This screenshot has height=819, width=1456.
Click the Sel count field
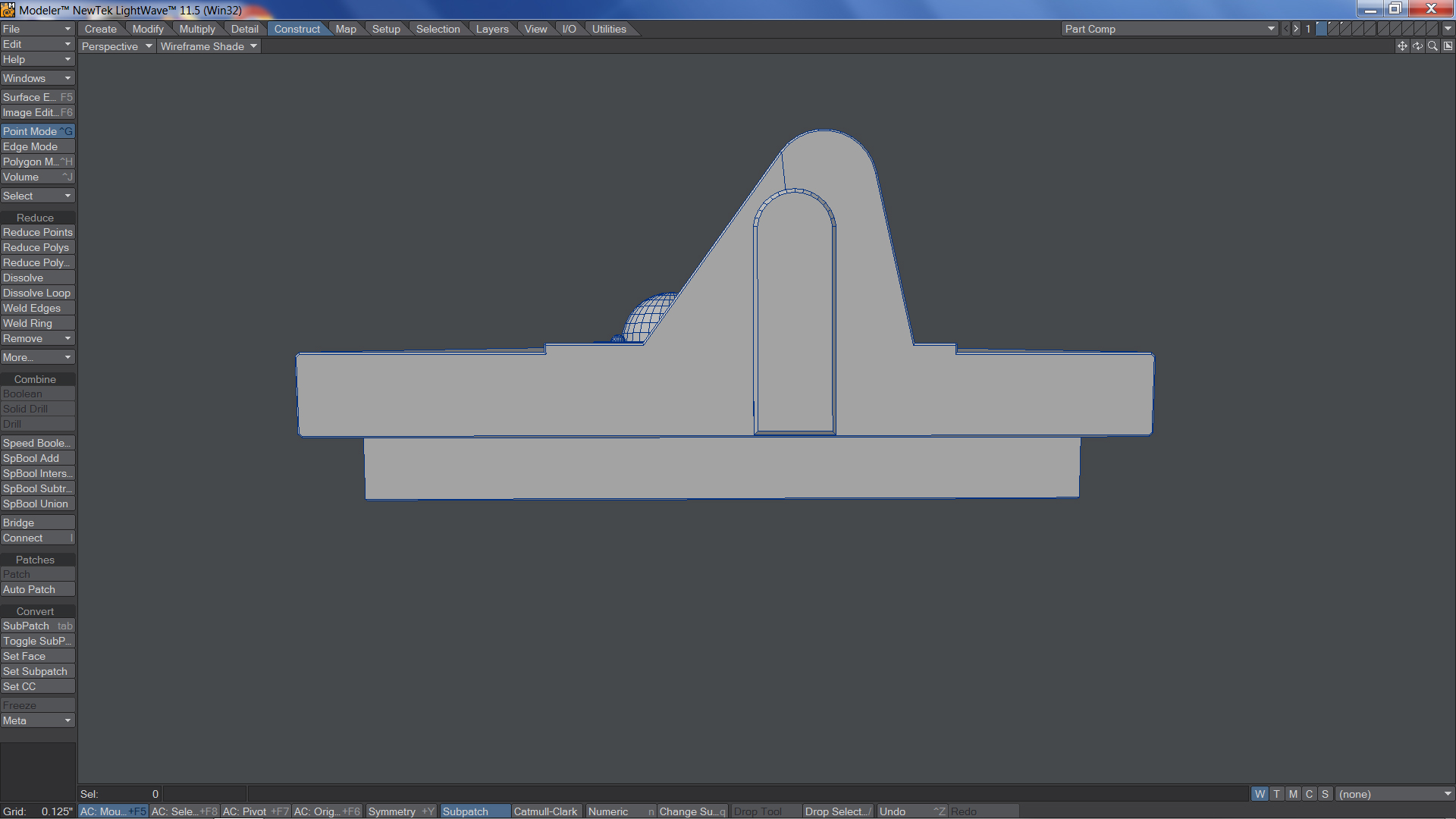[x=120, y=794]
